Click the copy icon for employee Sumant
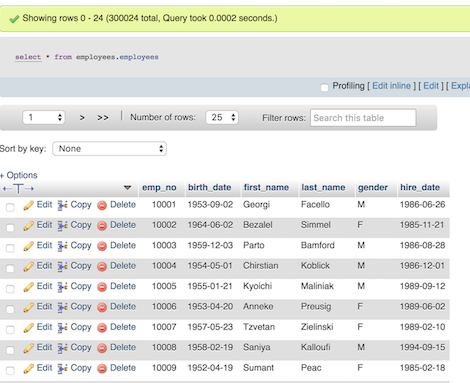 point(62,368)
